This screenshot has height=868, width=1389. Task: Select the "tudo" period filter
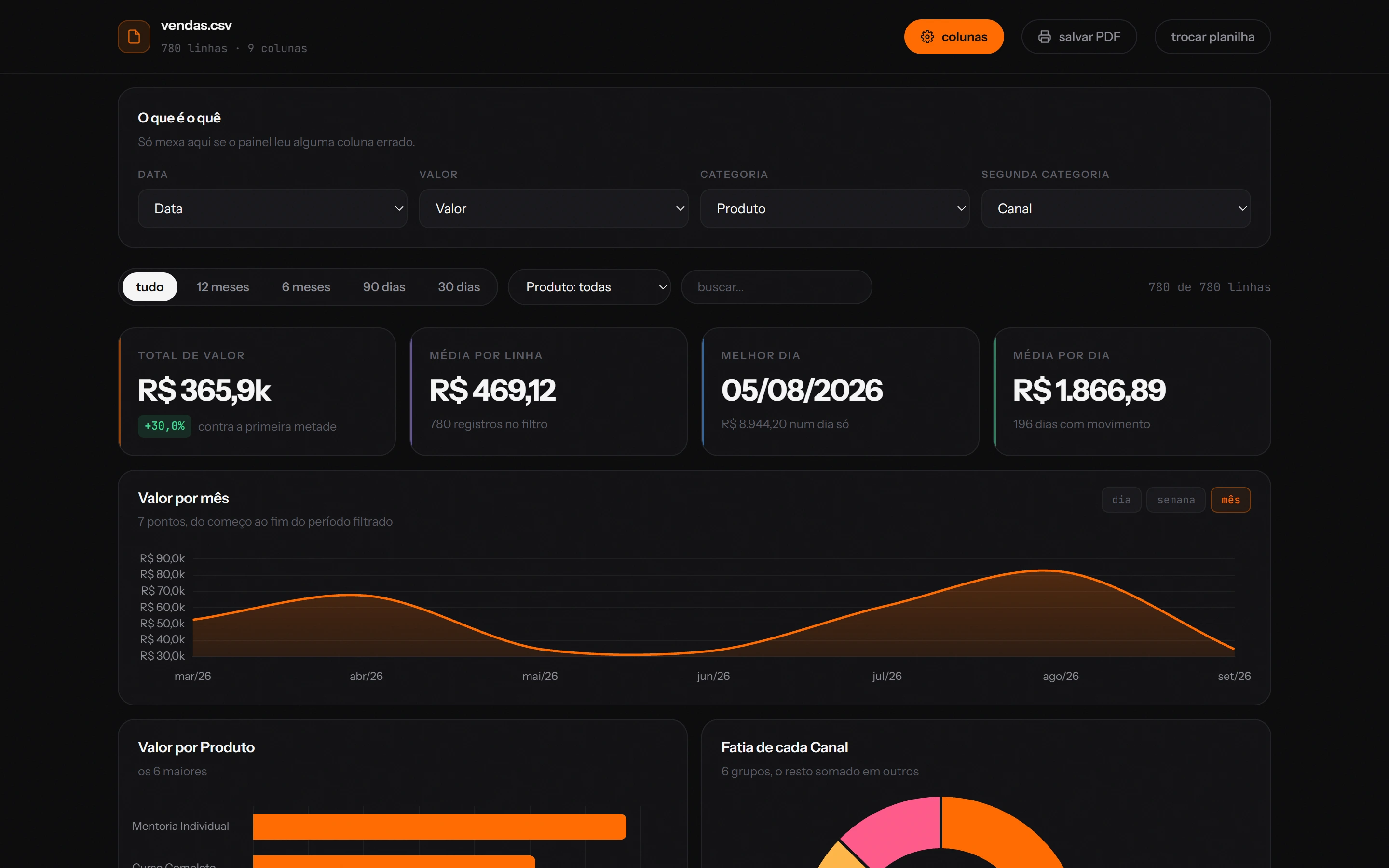(150, 287)
